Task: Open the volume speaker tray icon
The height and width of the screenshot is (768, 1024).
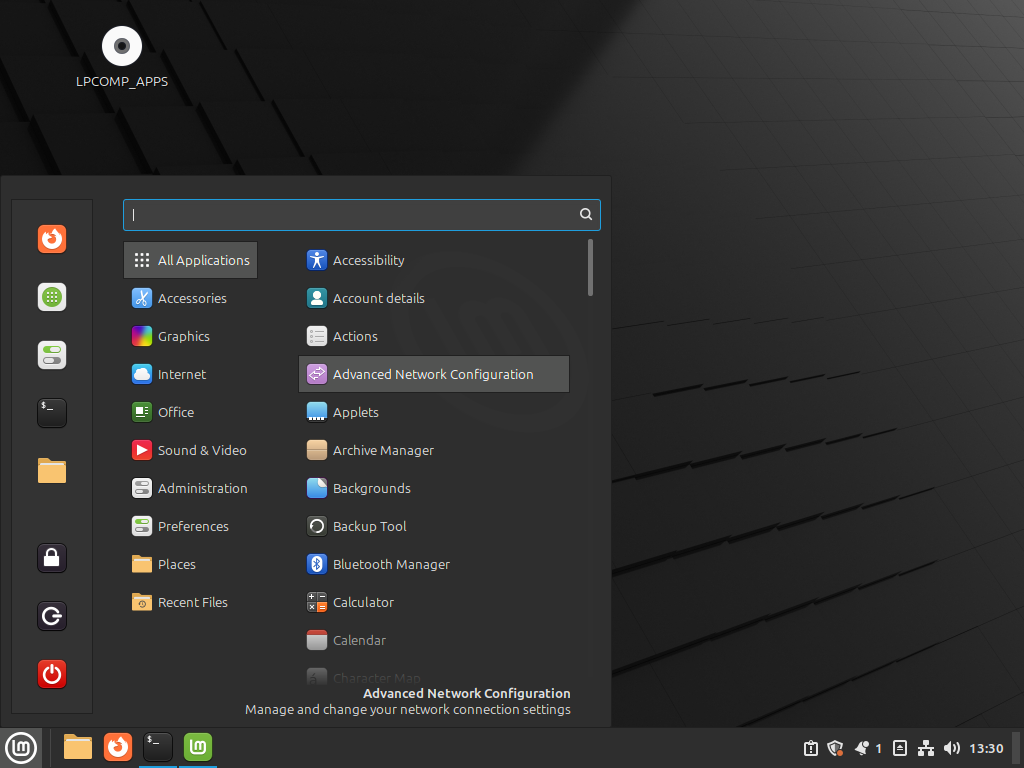Action: pos(952,748)
